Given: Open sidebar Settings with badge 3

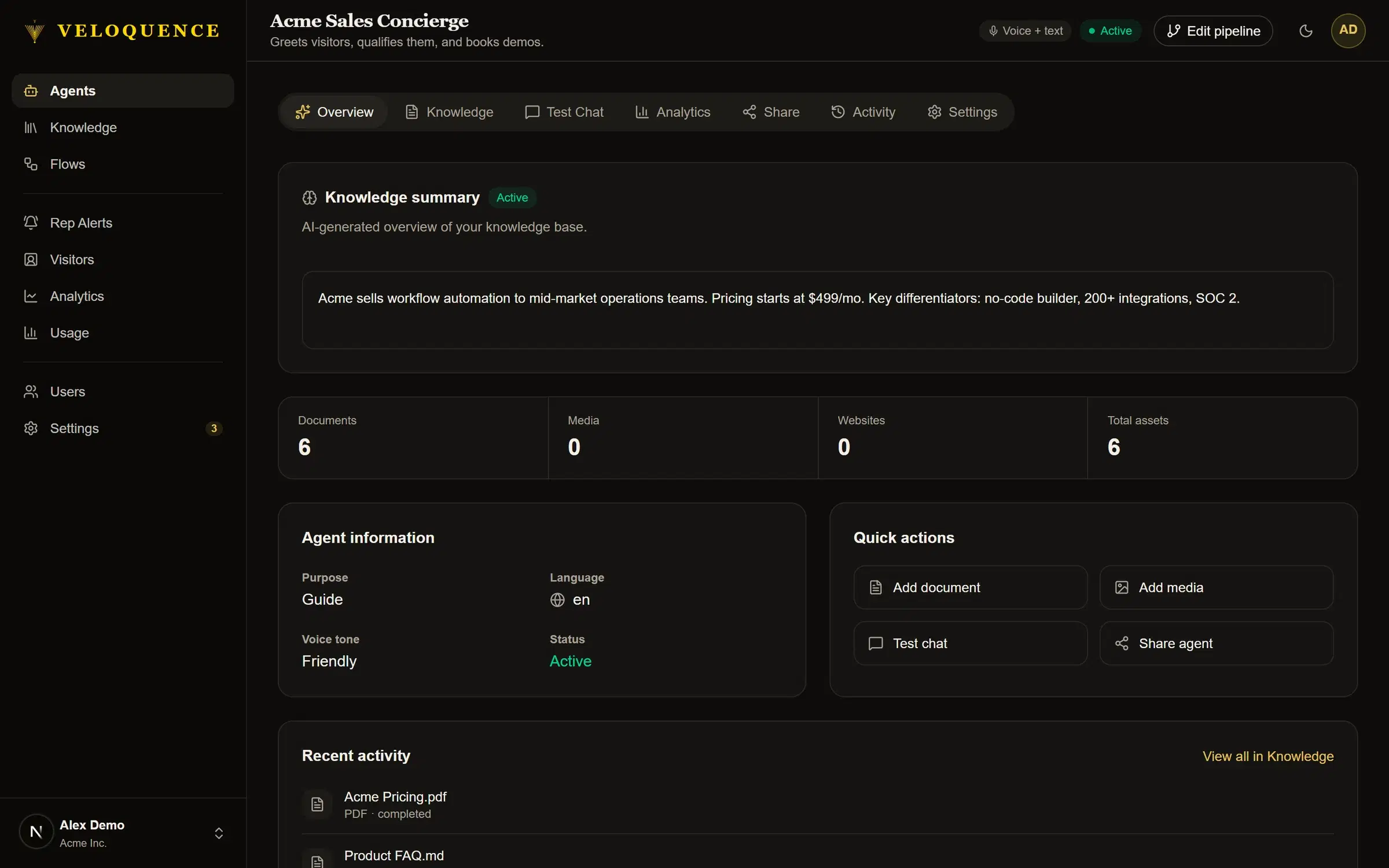Looking at the screenshot, I should point(123,428).
